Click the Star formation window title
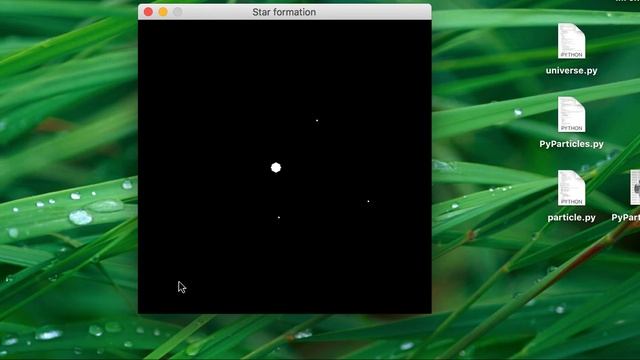 [x=284, y=12]
